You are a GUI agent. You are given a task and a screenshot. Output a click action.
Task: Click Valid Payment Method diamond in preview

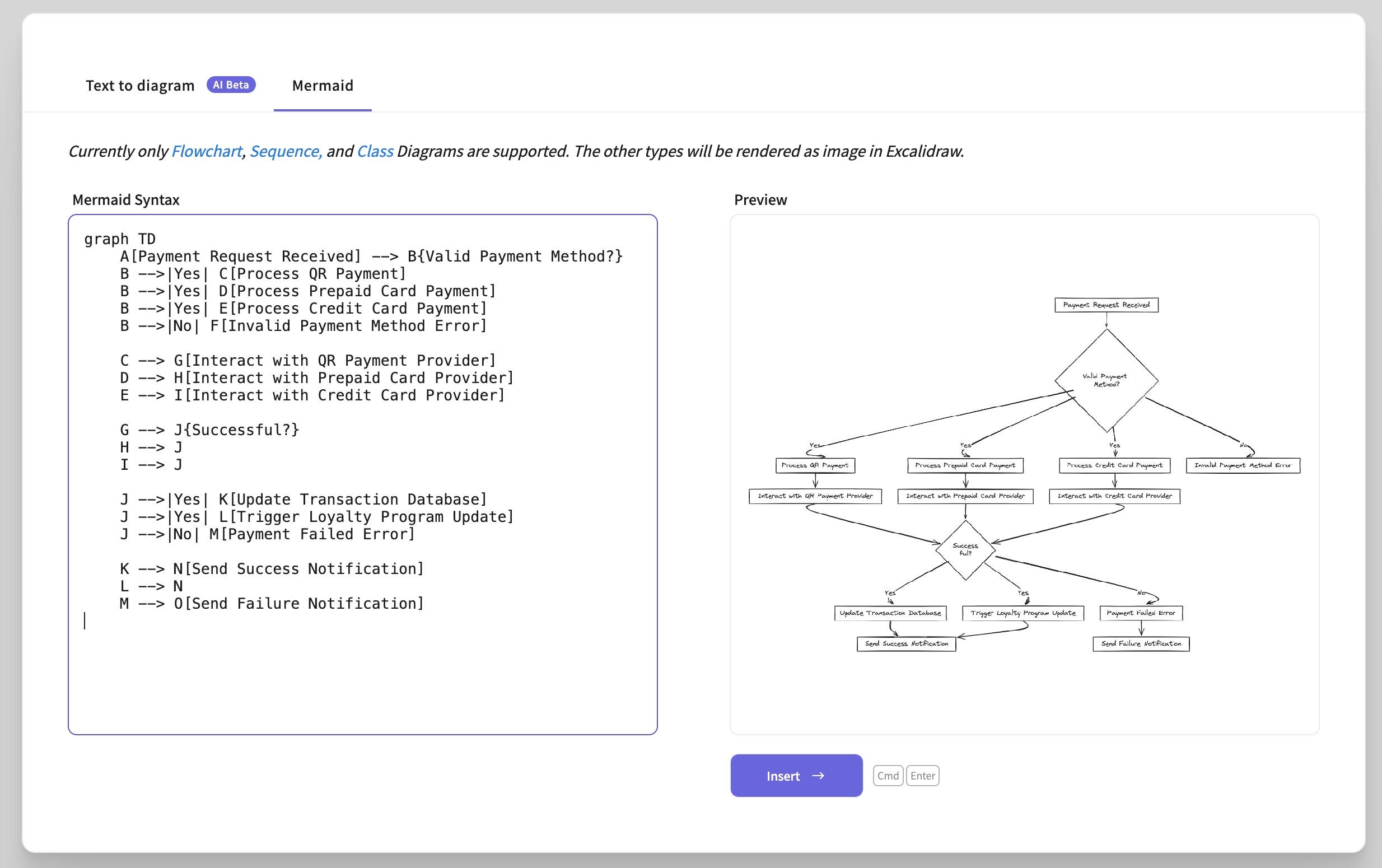pos(1106,380)
